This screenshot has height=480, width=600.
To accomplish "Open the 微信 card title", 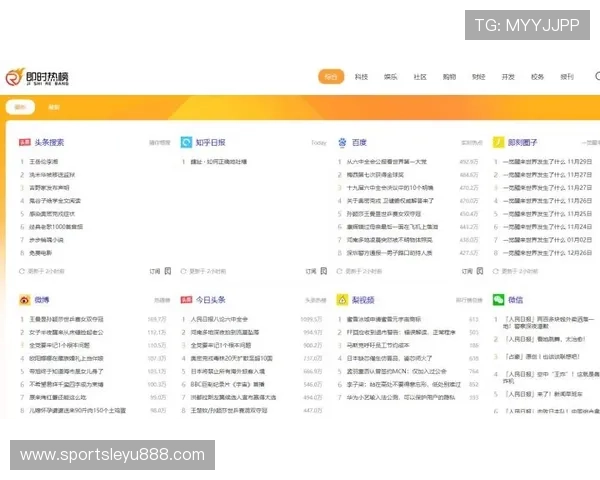I will [515, 300].
